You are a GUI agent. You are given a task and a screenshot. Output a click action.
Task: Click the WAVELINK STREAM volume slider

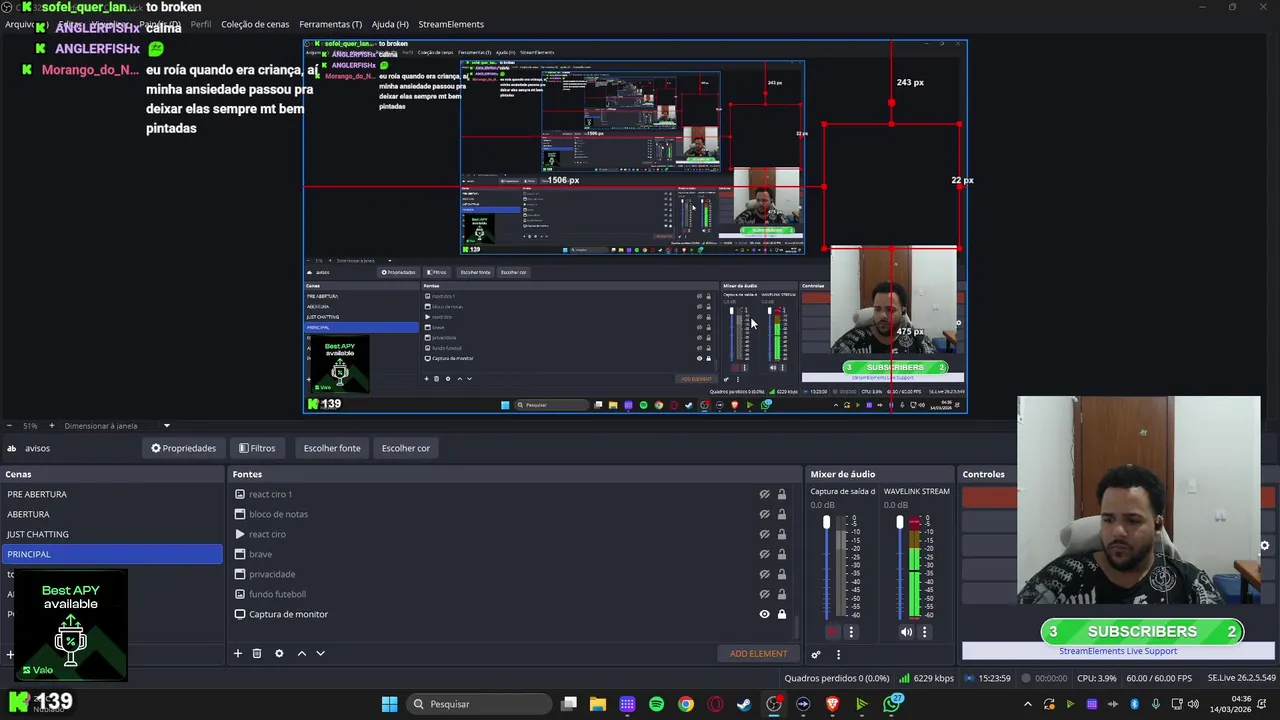[899, 567]
